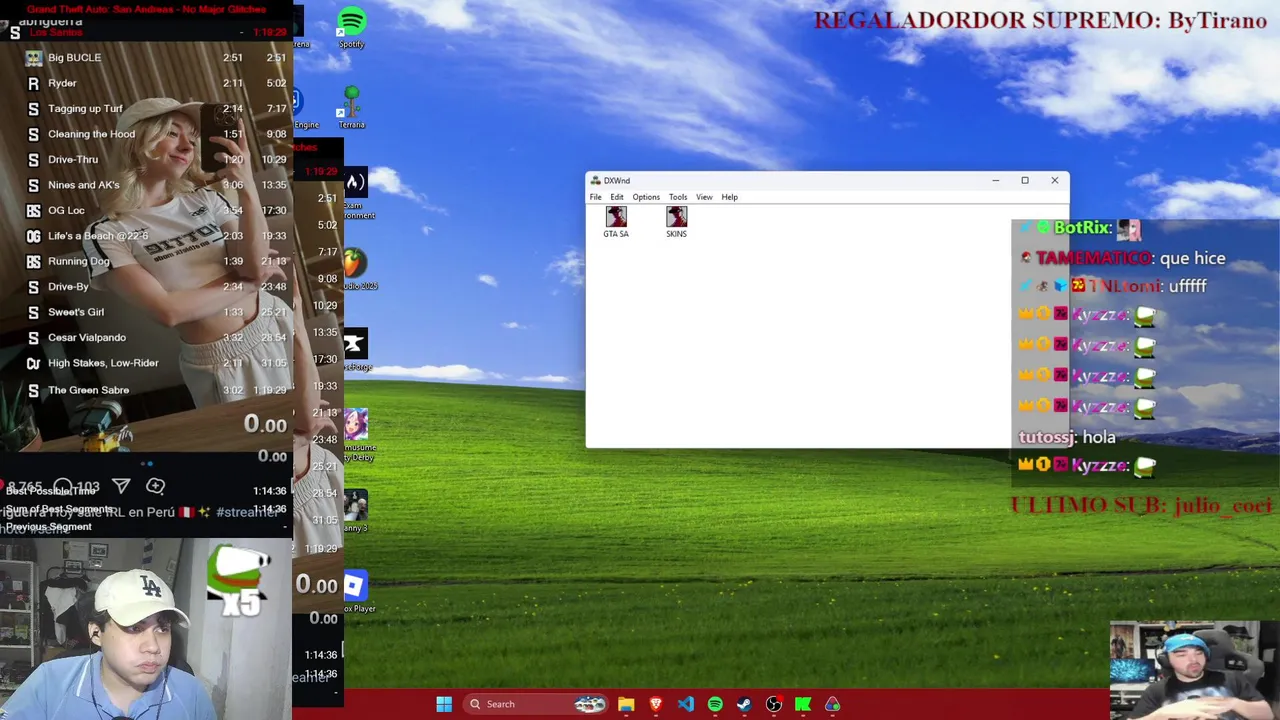
Task: Click the BotRix chat username
Action: (1082, 228)
